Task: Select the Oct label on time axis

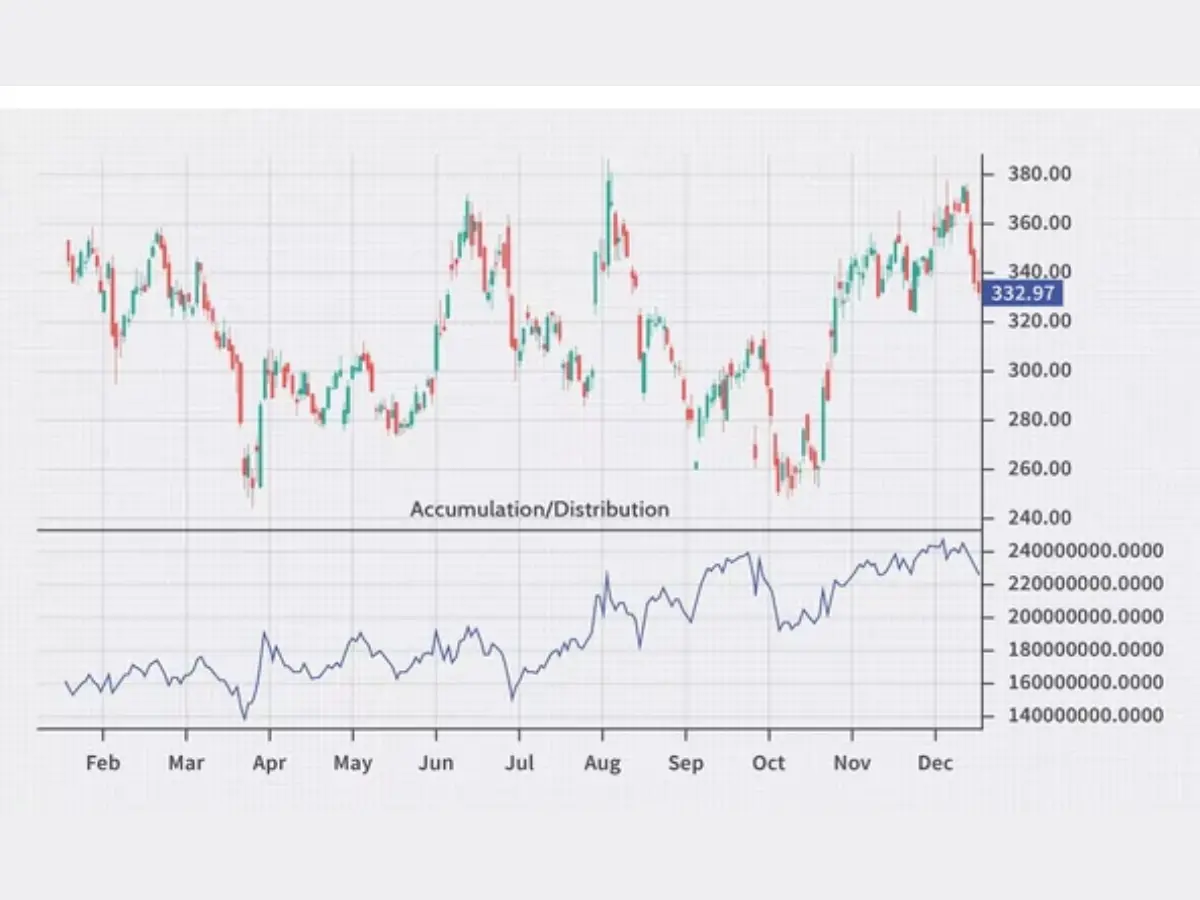Action: 768,763
